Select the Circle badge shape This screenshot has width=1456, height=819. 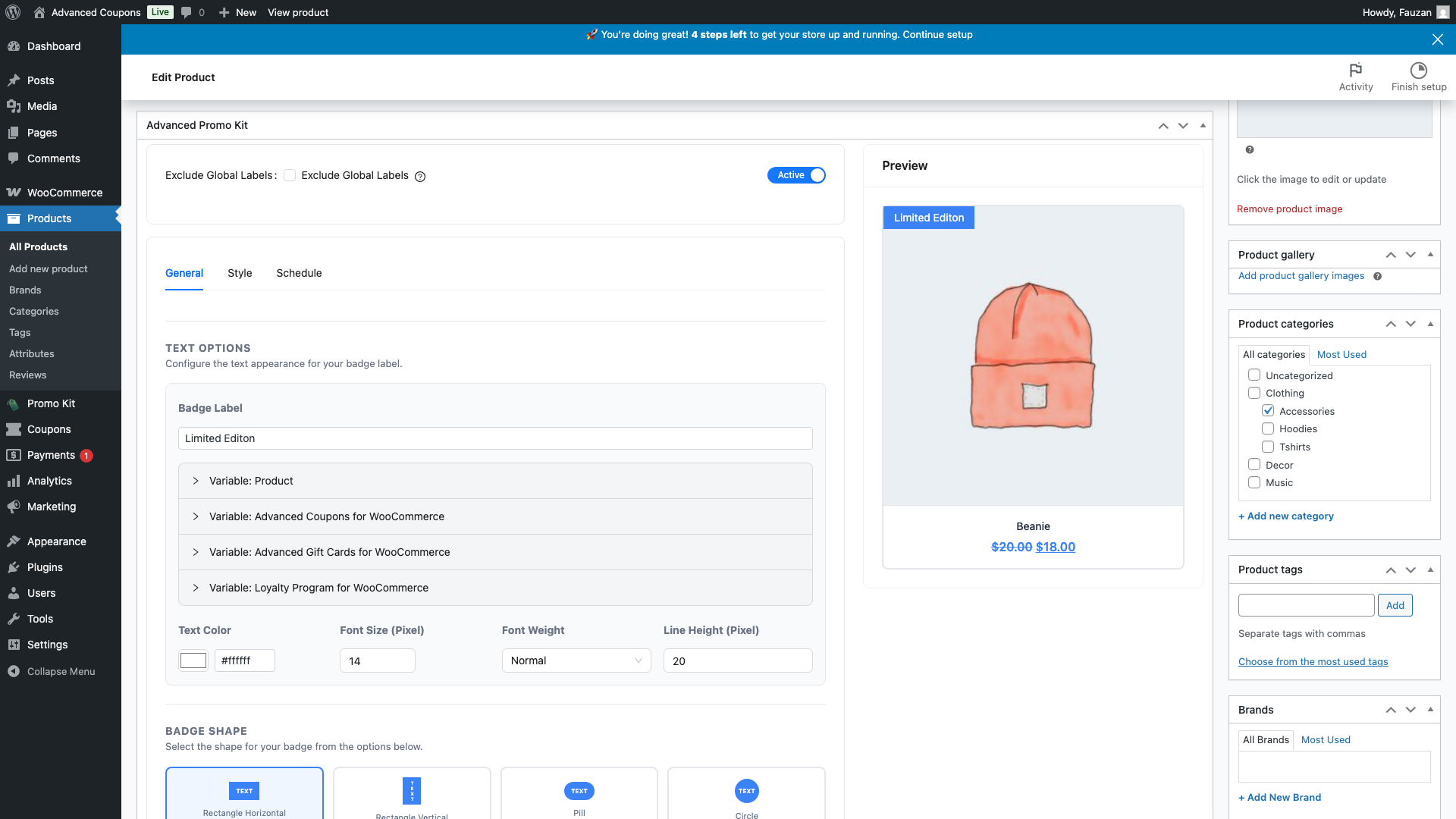tap(746, 793)
